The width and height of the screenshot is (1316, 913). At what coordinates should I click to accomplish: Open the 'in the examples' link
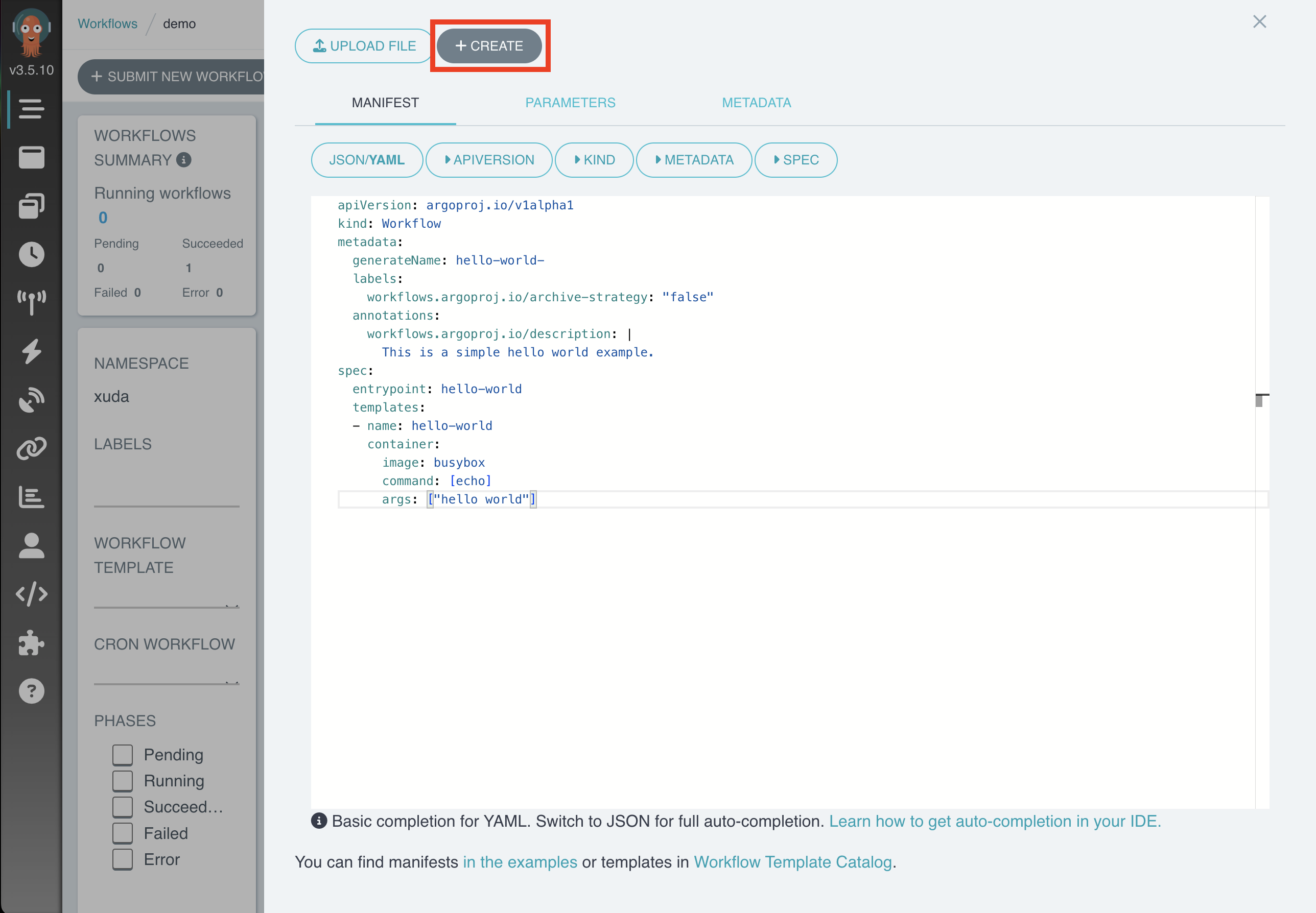[x=520, y=861]
